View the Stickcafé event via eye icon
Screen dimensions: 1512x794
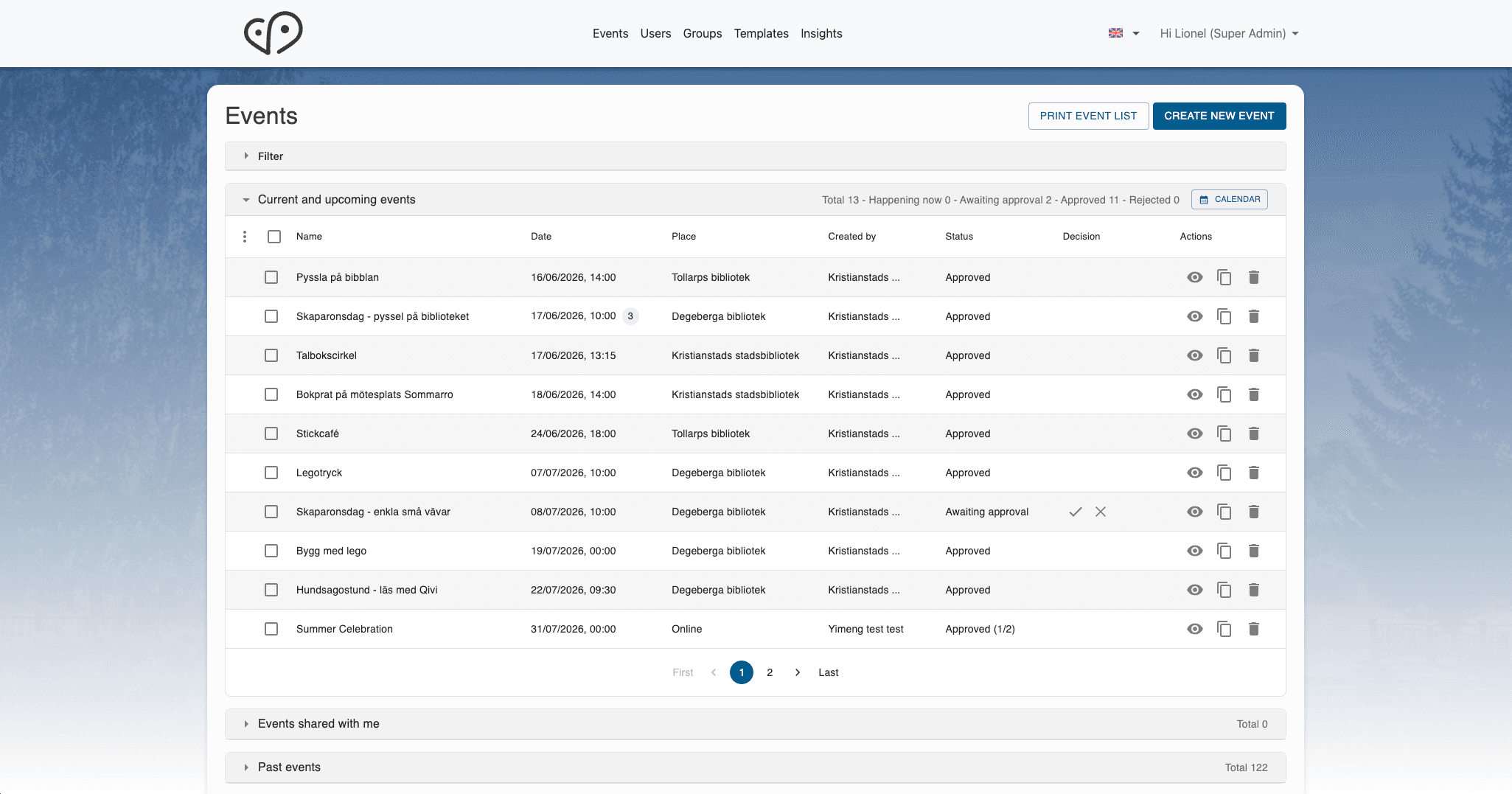coord(1195,433)
